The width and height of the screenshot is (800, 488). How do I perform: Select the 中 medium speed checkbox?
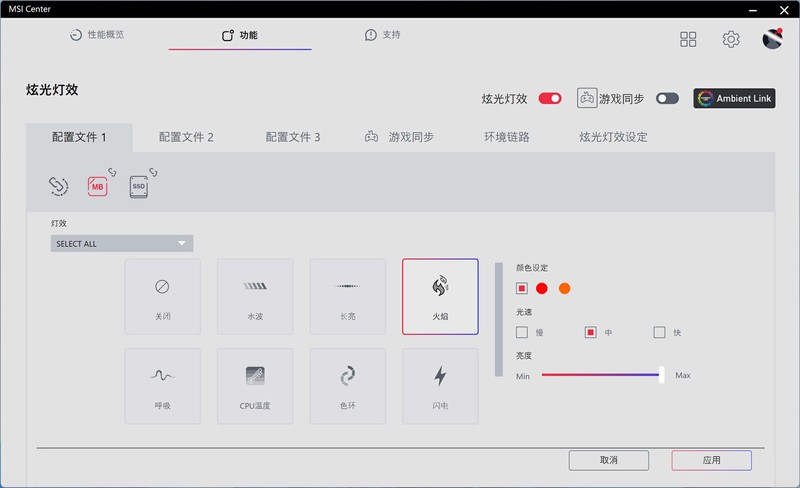(590, 332)
